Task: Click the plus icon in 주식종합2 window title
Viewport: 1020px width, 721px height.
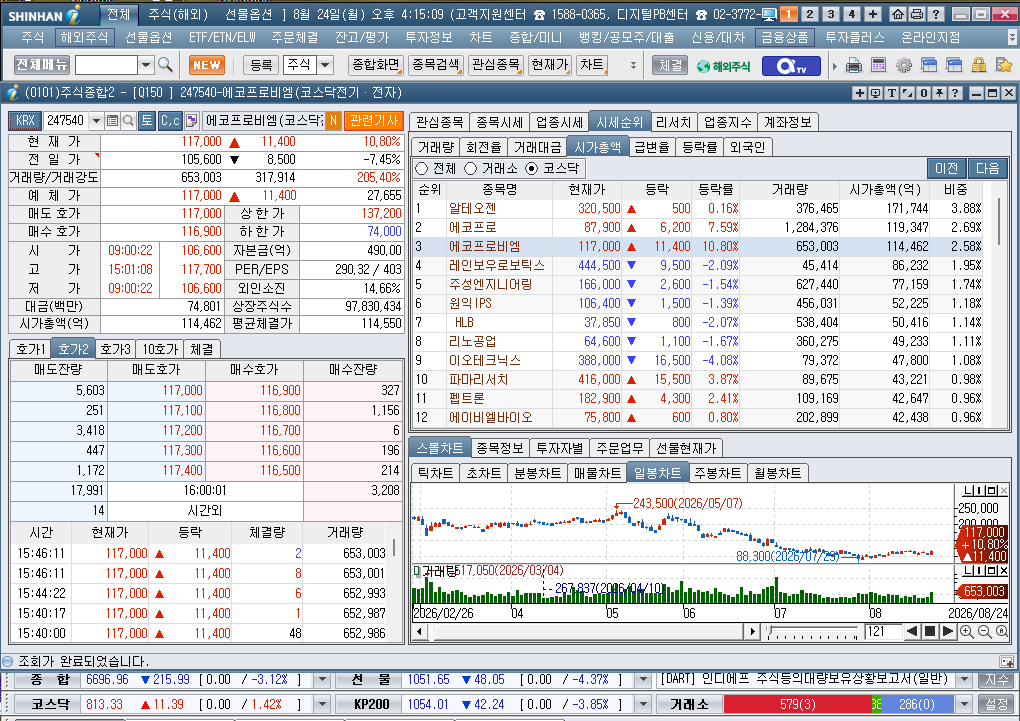Action: [859, 93]
